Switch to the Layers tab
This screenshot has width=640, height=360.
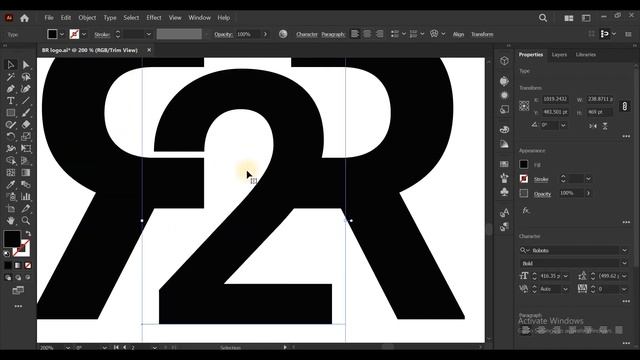pos(559,55)
